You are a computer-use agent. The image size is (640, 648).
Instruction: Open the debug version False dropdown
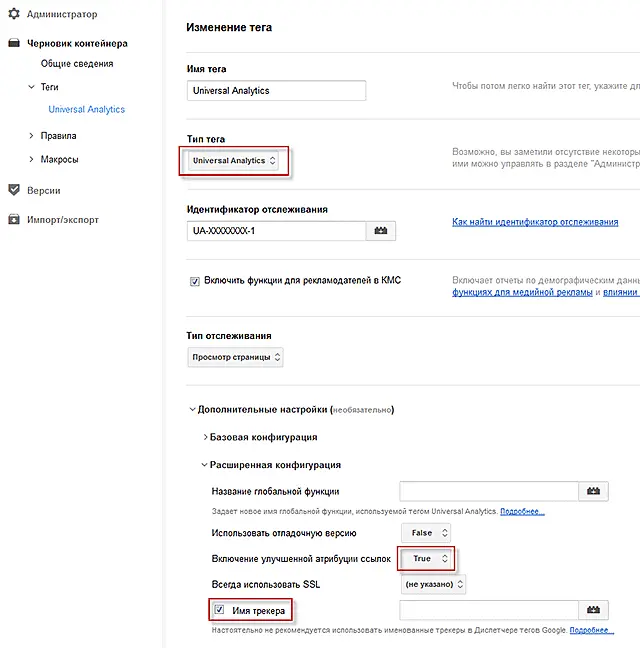[425, 534]
